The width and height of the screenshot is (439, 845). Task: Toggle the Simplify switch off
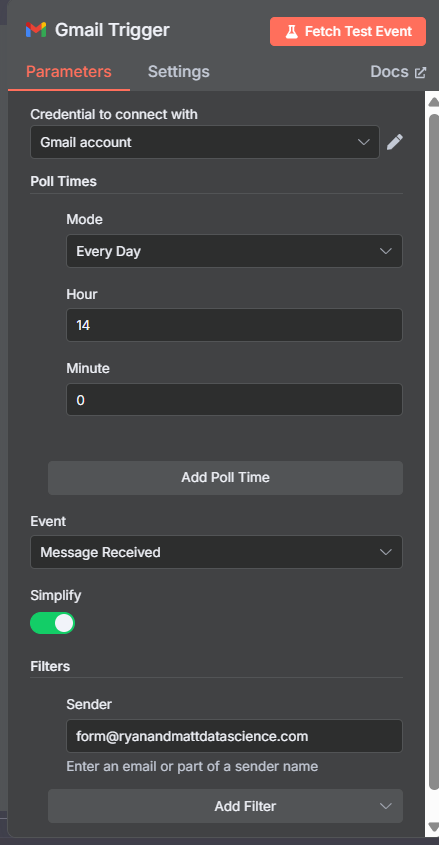52,623
